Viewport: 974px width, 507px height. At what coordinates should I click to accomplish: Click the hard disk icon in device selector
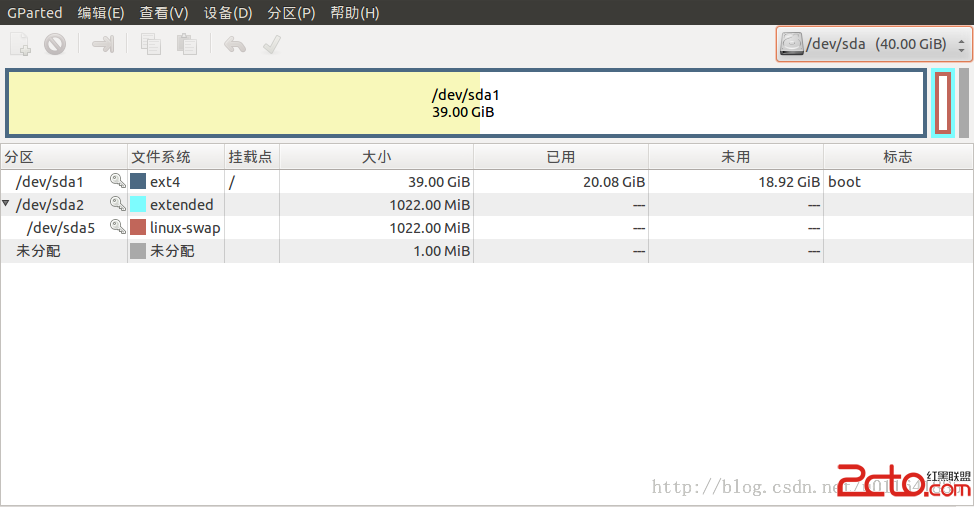(x=791, y=43)
